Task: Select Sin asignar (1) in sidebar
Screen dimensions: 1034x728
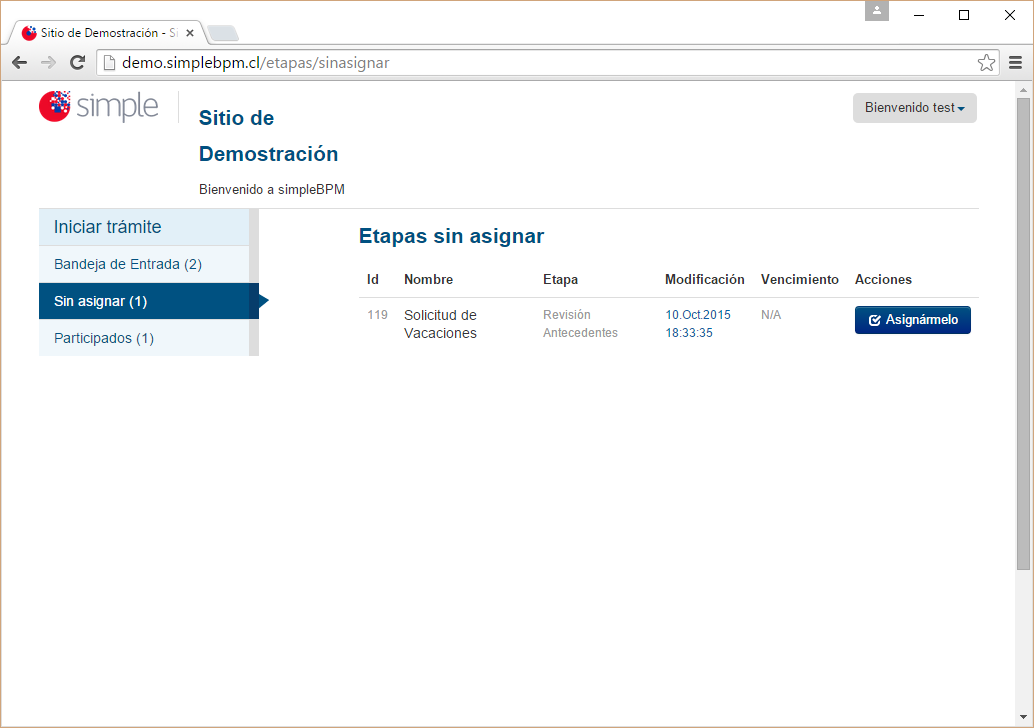Action: [148, 301]
